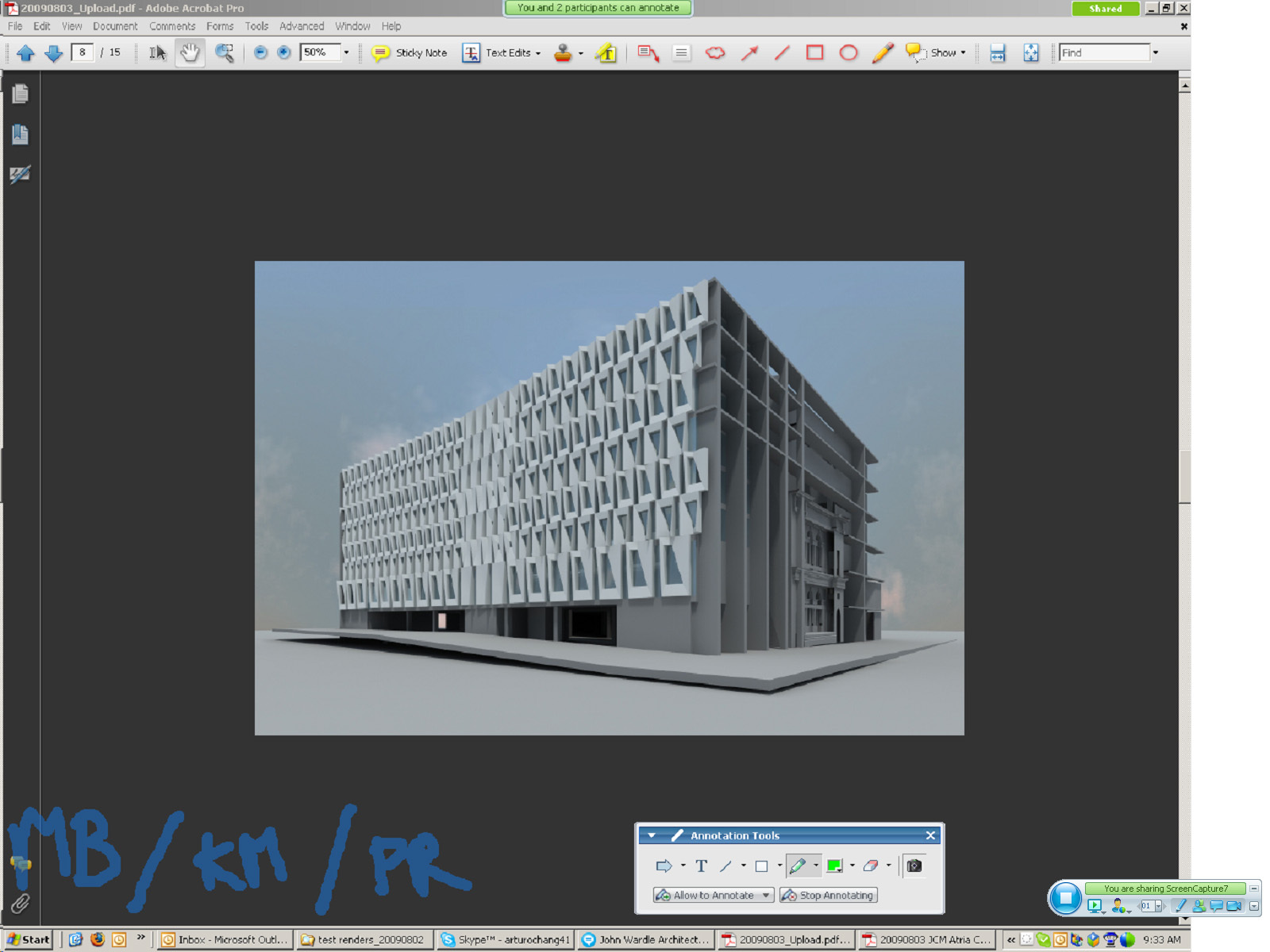1270x952 pixels.
Task: Pick the red Line drawing tool
Action: pos(782,53)
